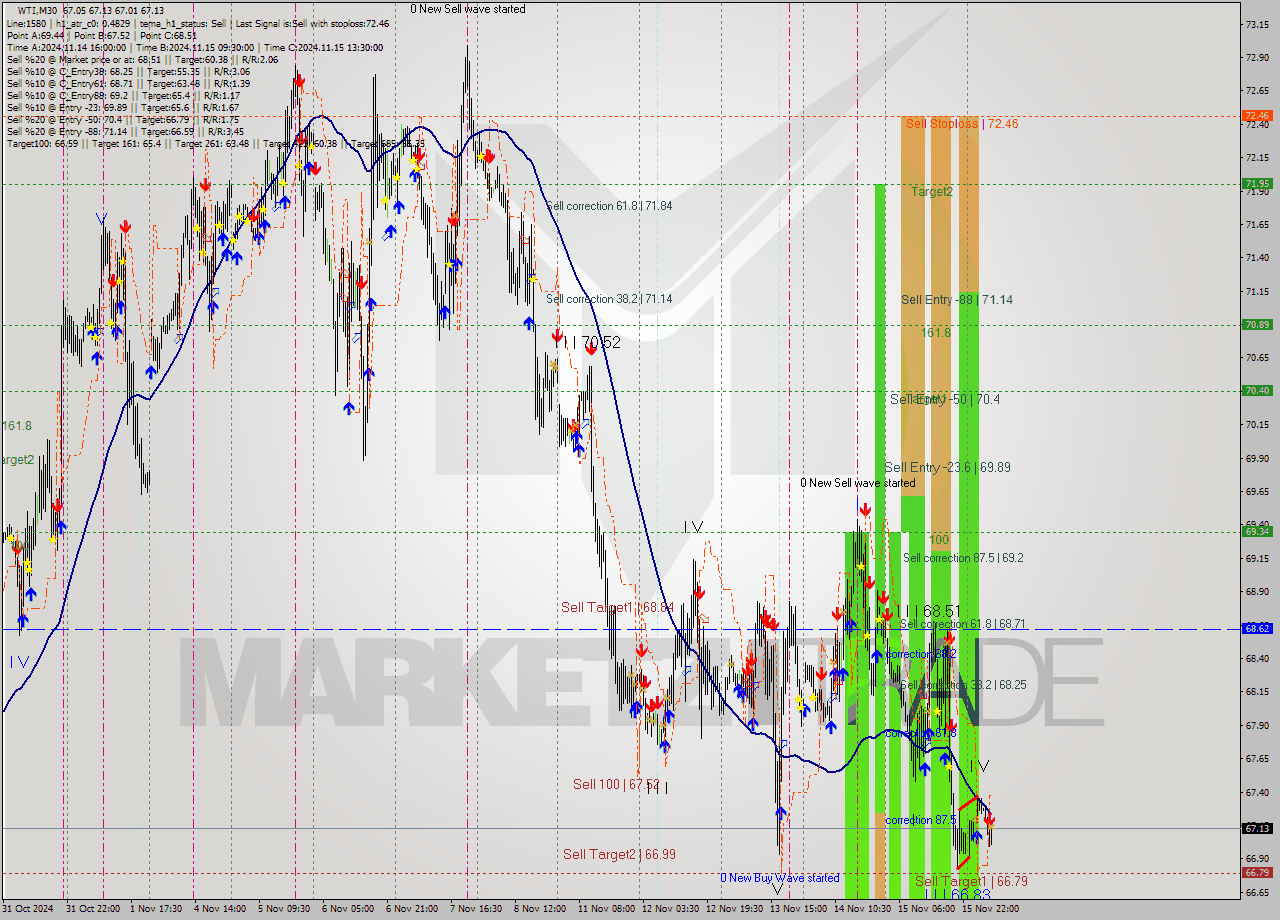The image size is (1280, 920).
Task: Click the current price tag 67.13 on the axis
Action: pos(1257,829)
